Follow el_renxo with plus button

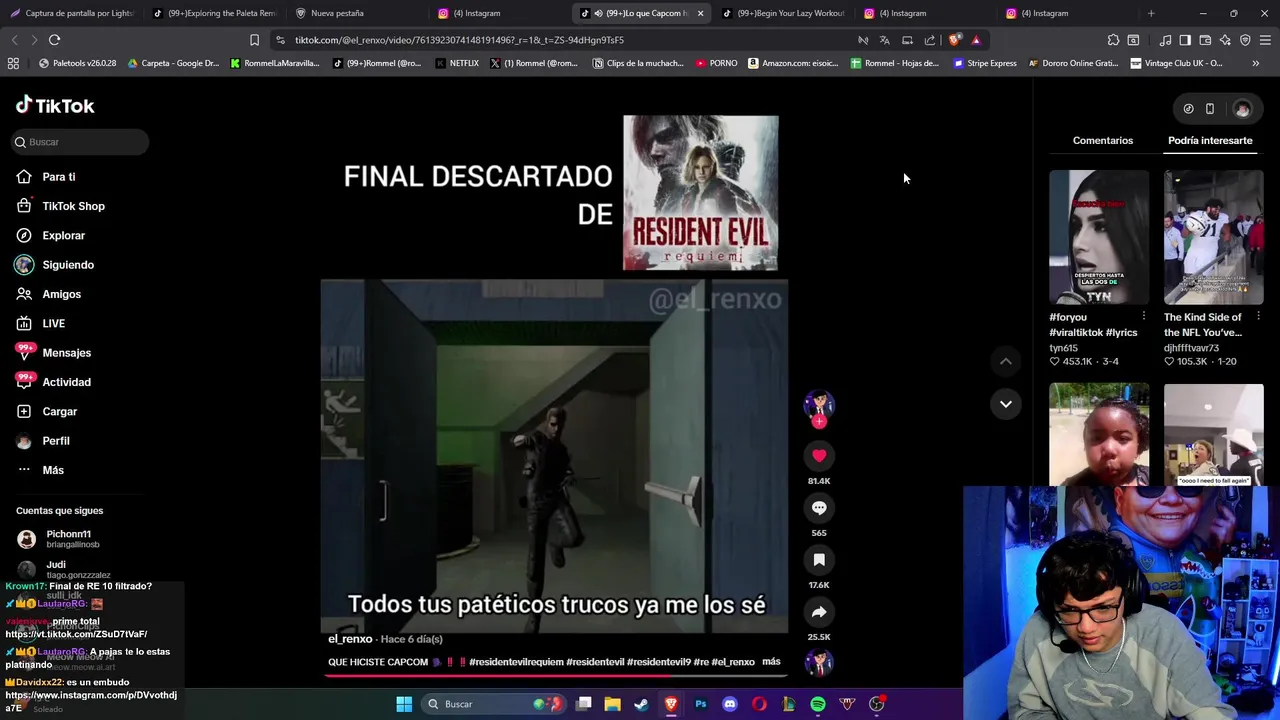[x=819, y=422]
